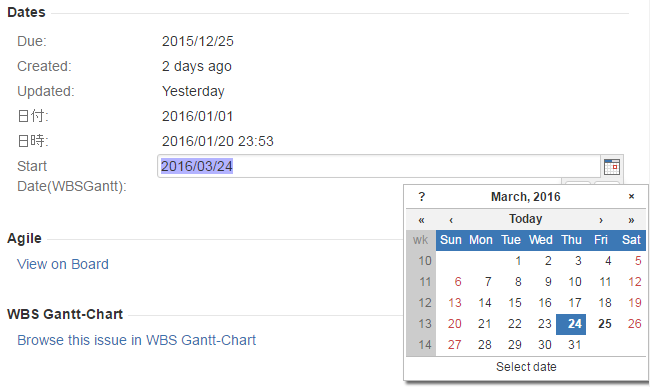Close the calendar popup with the ×
650x387 pixels.
click(631, 197)
